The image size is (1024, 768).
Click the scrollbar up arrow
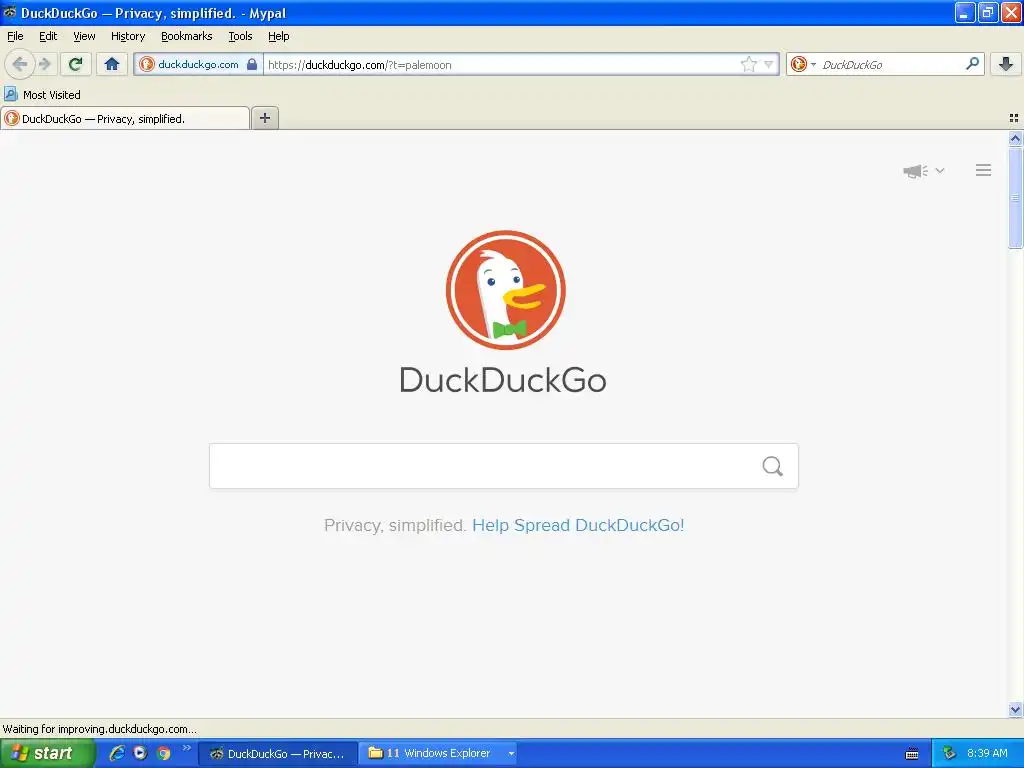1015,138
